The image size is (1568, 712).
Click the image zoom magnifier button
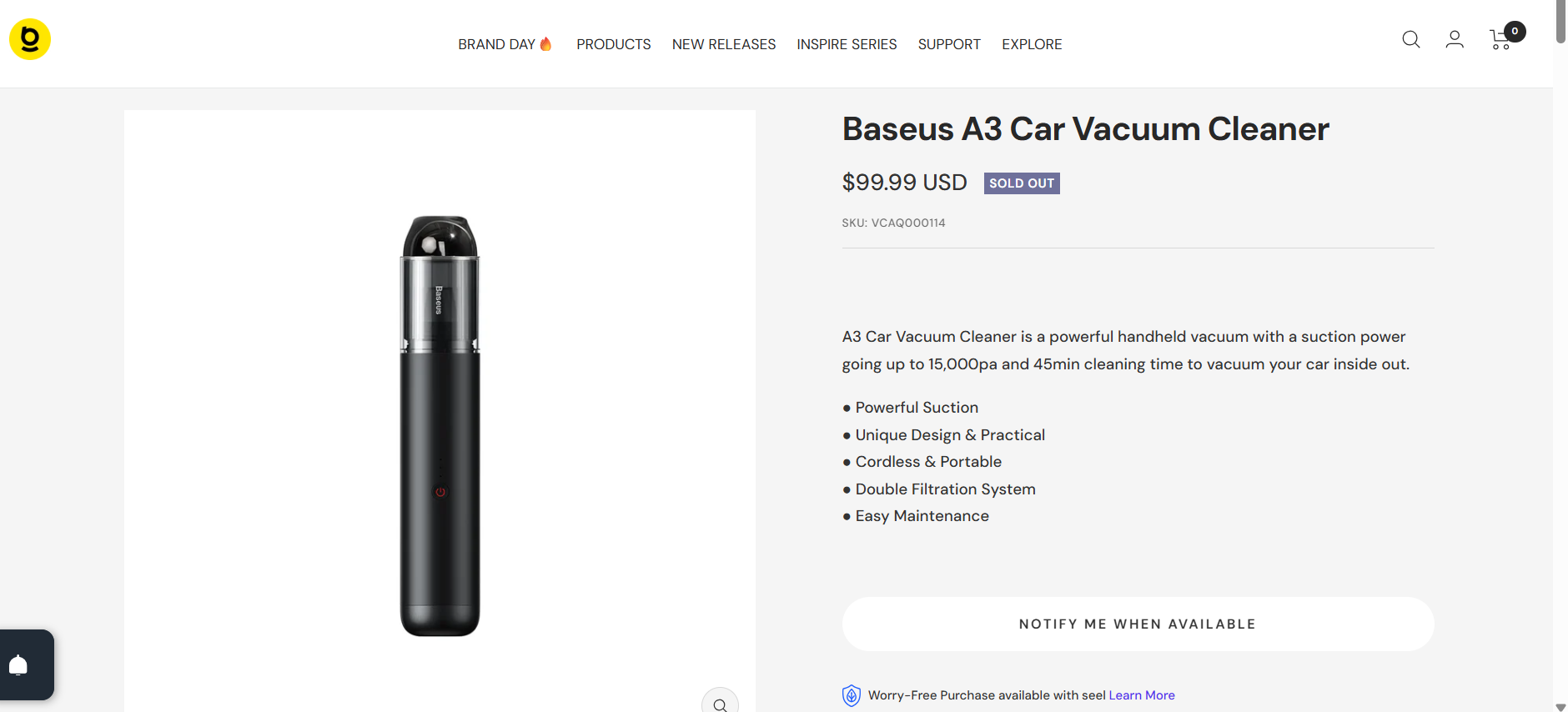point(720,704)
